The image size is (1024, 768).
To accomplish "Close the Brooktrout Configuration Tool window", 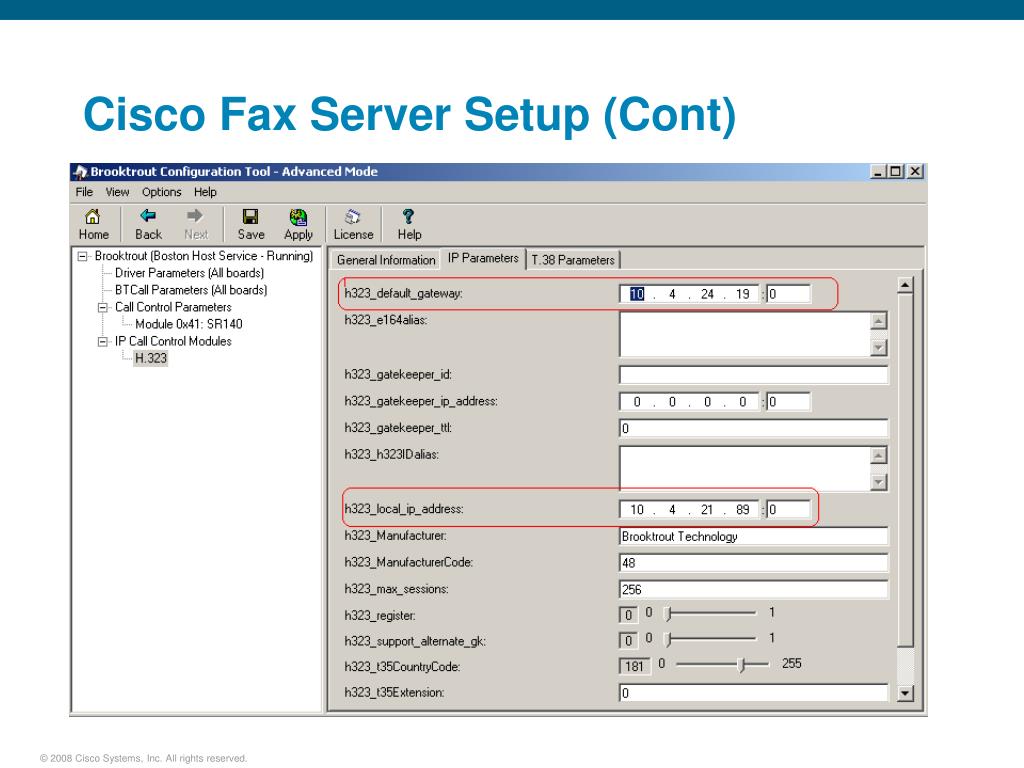I will click(915, 172).
